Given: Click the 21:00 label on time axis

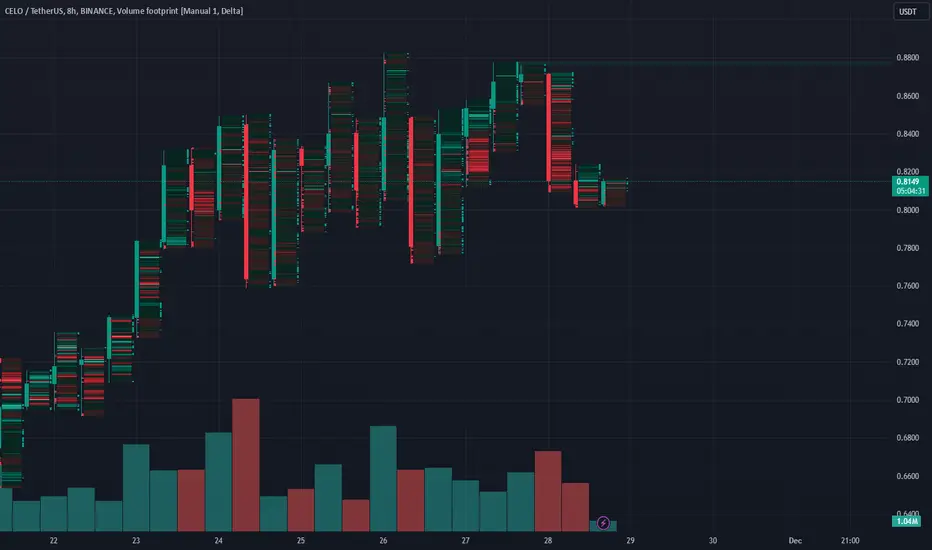Looking at the screenshot, I should pos(850,540).
